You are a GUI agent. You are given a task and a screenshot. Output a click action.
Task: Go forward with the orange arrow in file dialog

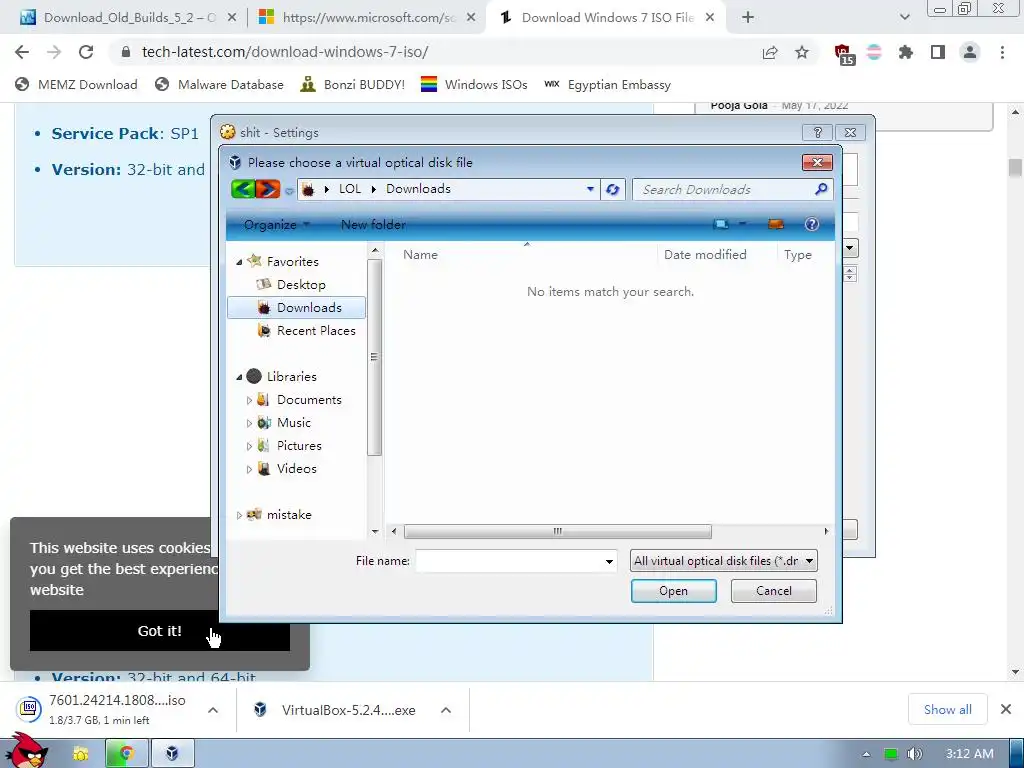pos(268,189)
